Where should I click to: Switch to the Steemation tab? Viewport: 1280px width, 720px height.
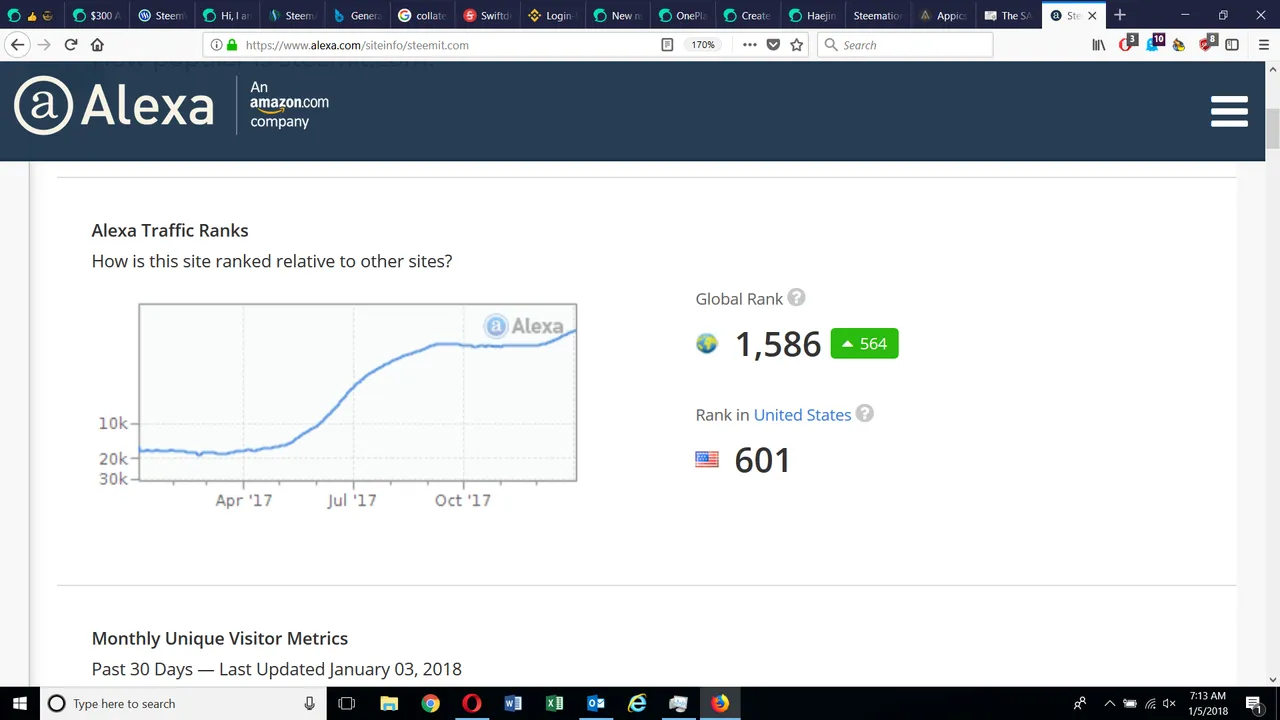[877, 15]
